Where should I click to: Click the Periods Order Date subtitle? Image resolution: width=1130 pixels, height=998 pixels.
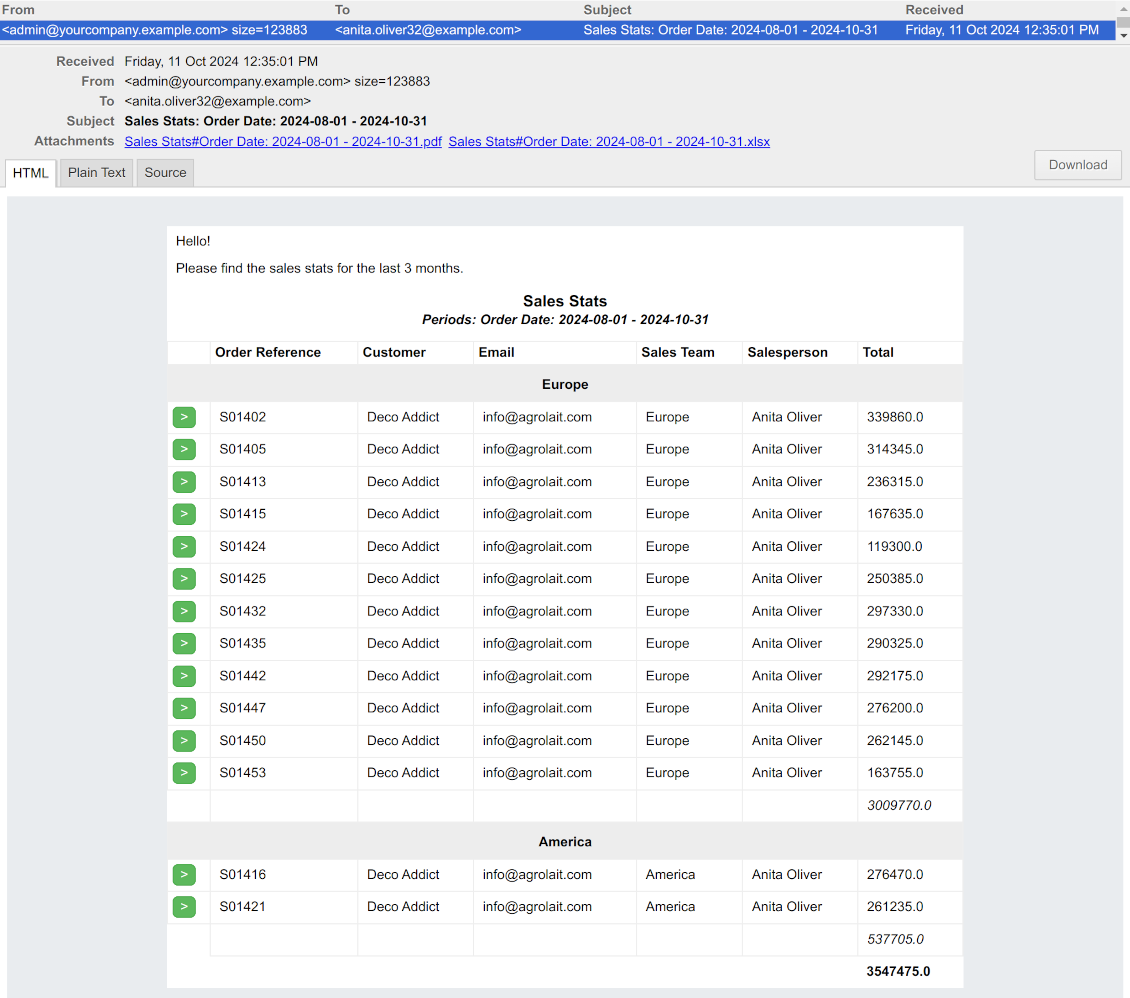(565, 320)
